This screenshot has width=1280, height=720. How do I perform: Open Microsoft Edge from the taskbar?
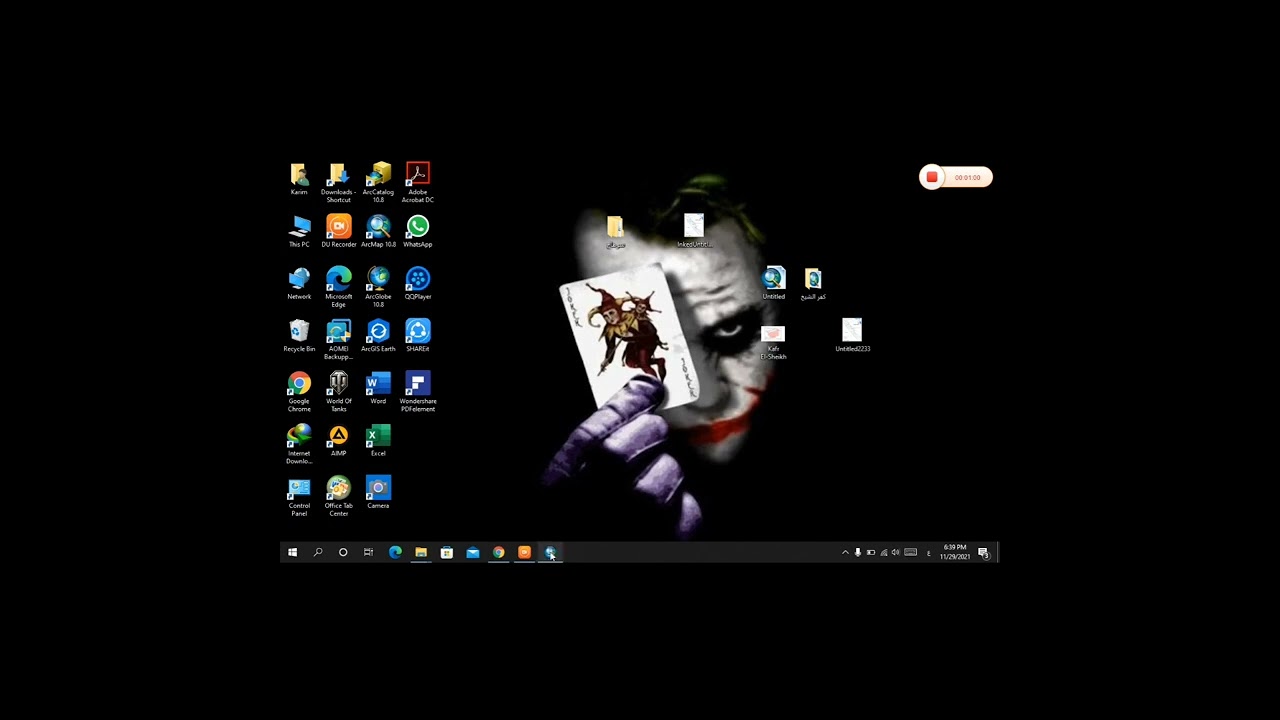pos(395,552)
